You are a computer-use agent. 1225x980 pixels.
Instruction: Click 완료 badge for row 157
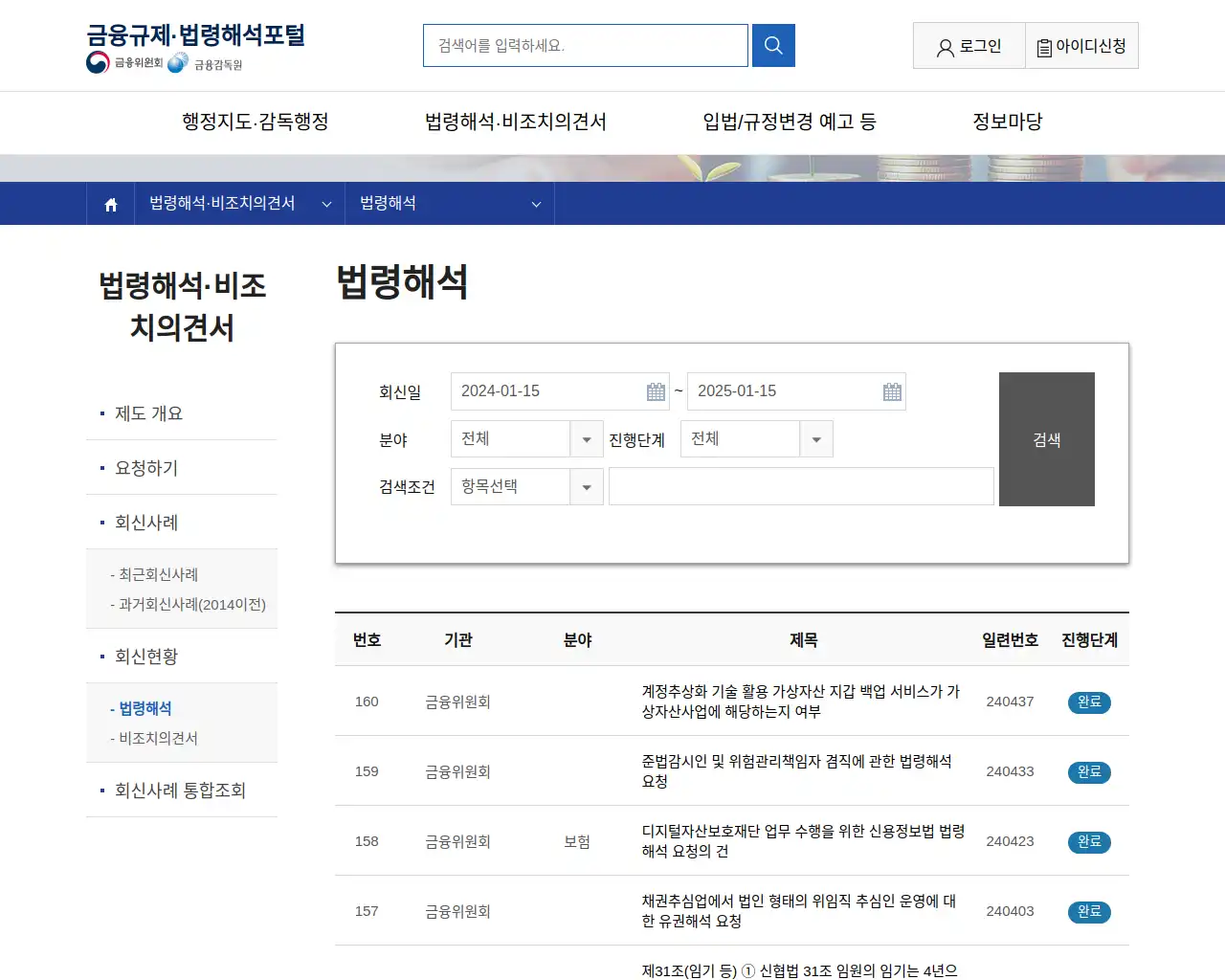1089,911
